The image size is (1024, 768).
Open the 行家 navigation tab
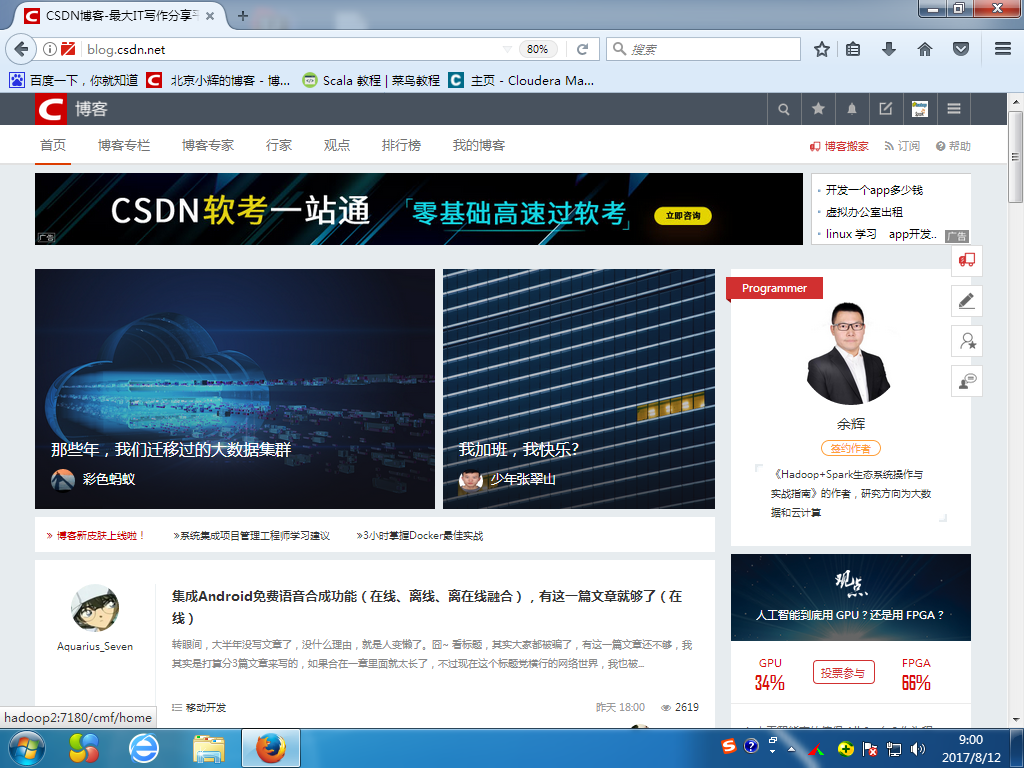[279, 145]
